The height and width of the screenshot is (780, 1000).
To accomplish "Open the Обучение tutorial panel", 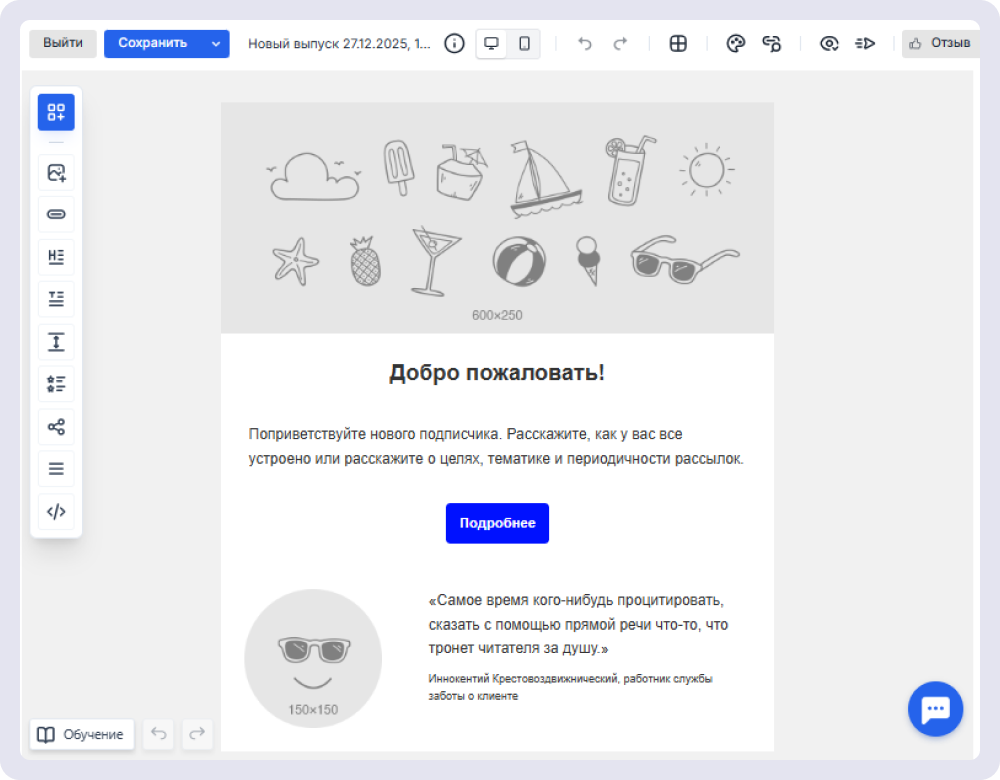I will click(x=82, y=734).
